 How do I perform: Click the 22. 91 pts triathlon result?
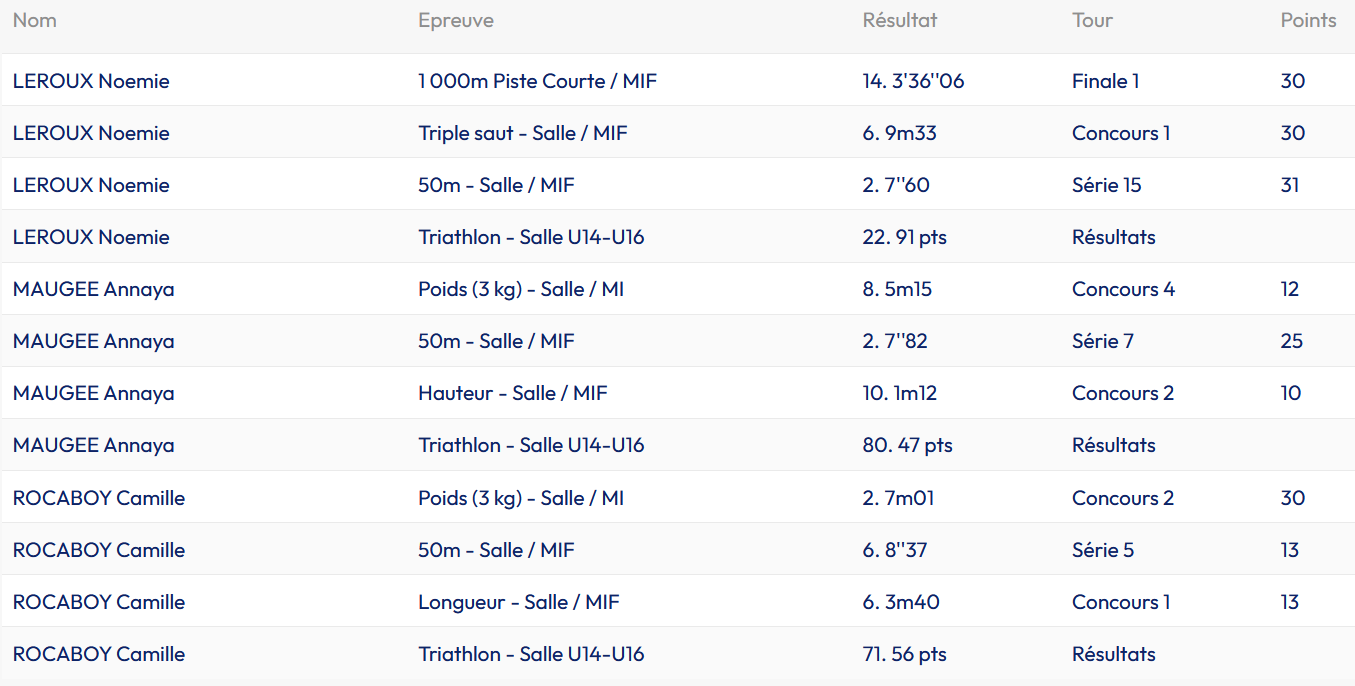click(x=904, y=238)
